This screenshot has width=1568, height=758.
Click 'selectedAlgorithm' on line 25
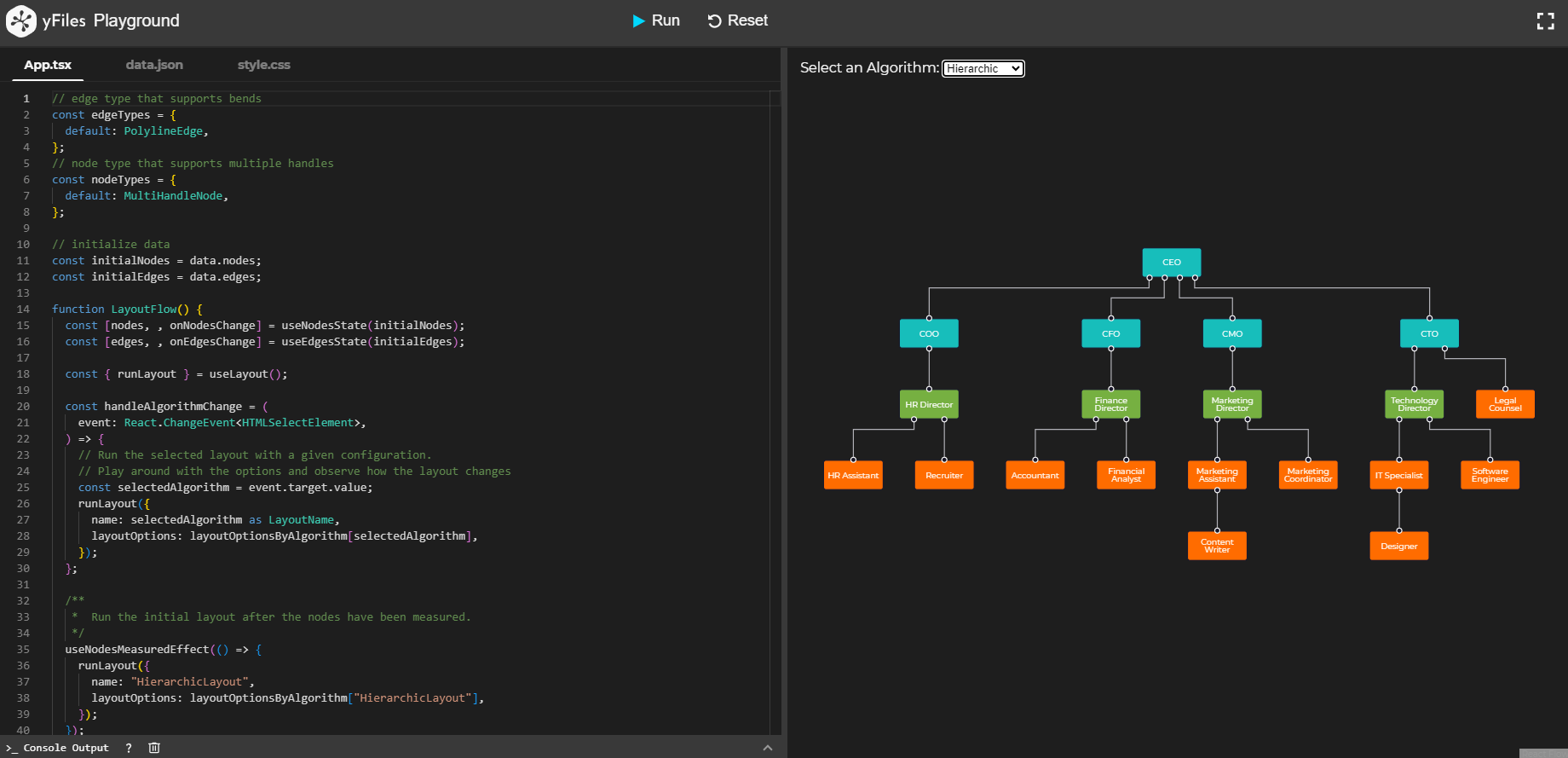(x=173, y=488)
